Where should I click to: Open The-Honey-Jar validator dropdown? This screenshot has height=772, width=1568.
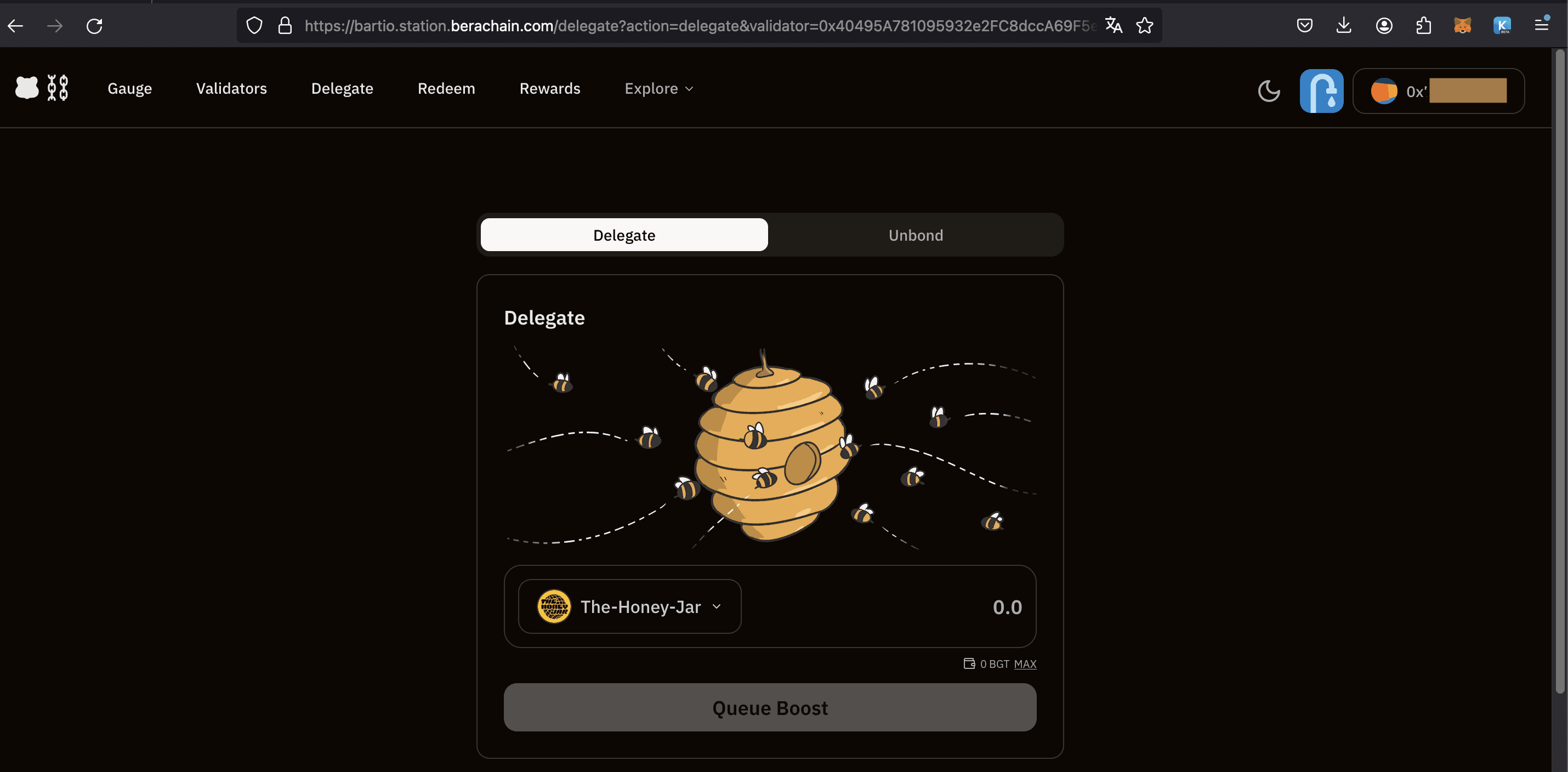pos(629,606)
